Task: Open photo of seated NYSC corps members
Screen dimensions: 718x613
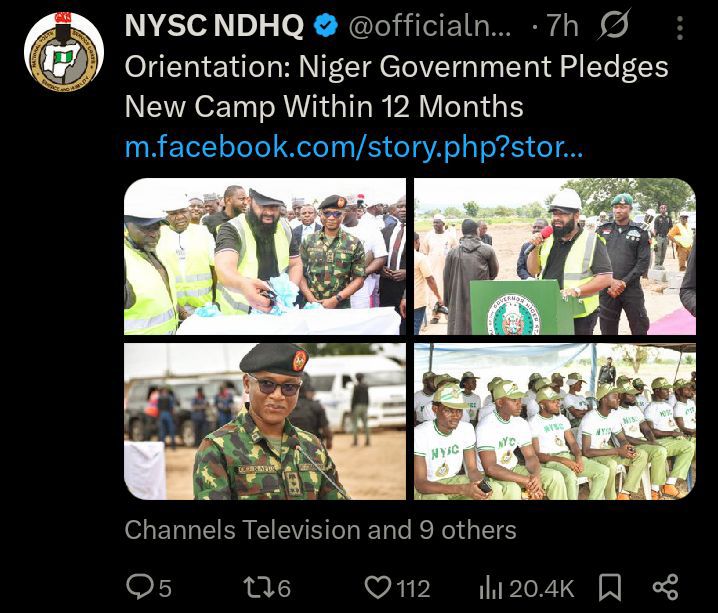Action: click(x=555, y=421)
